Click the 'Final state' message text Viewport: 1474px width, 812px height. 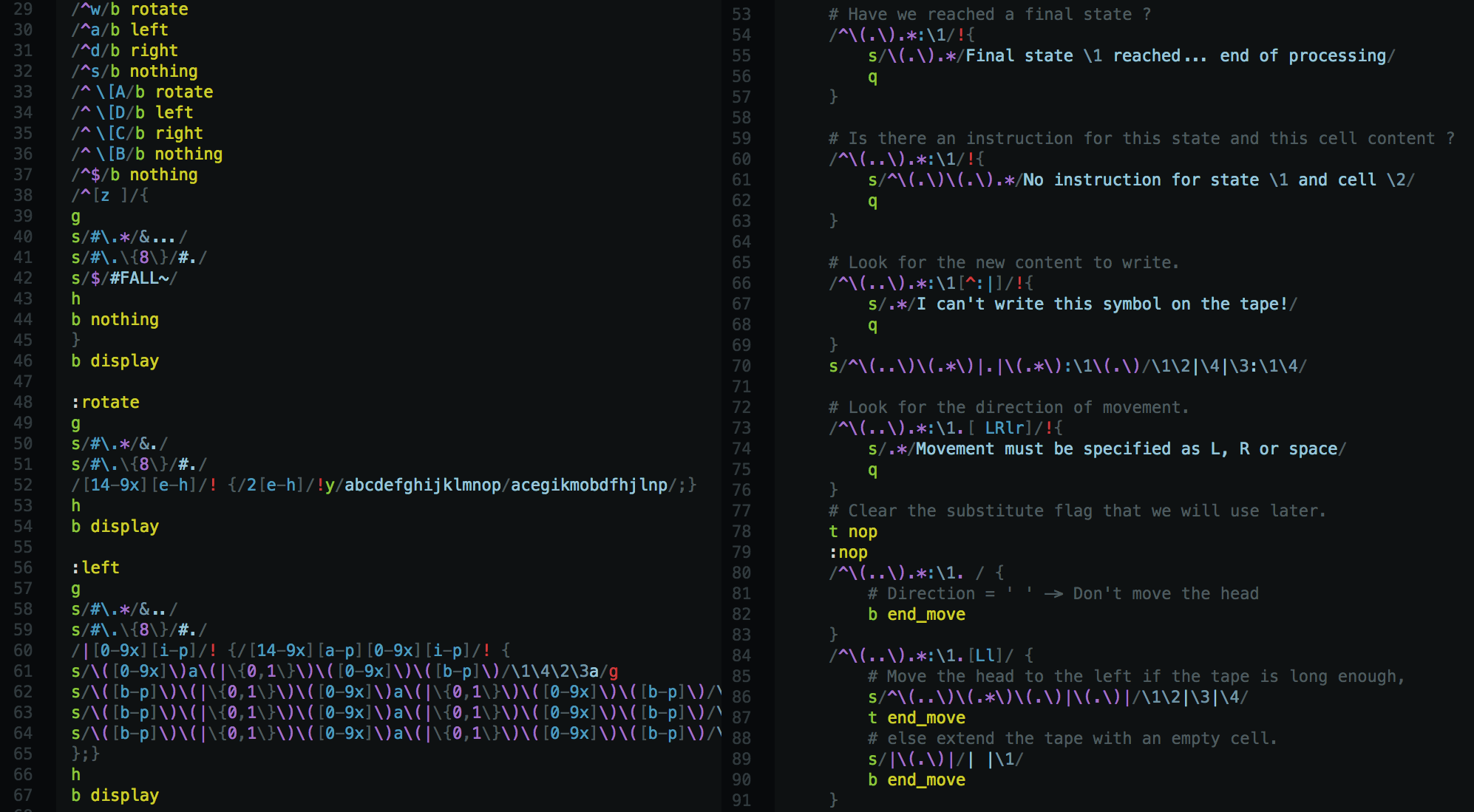click(1019, 55)
